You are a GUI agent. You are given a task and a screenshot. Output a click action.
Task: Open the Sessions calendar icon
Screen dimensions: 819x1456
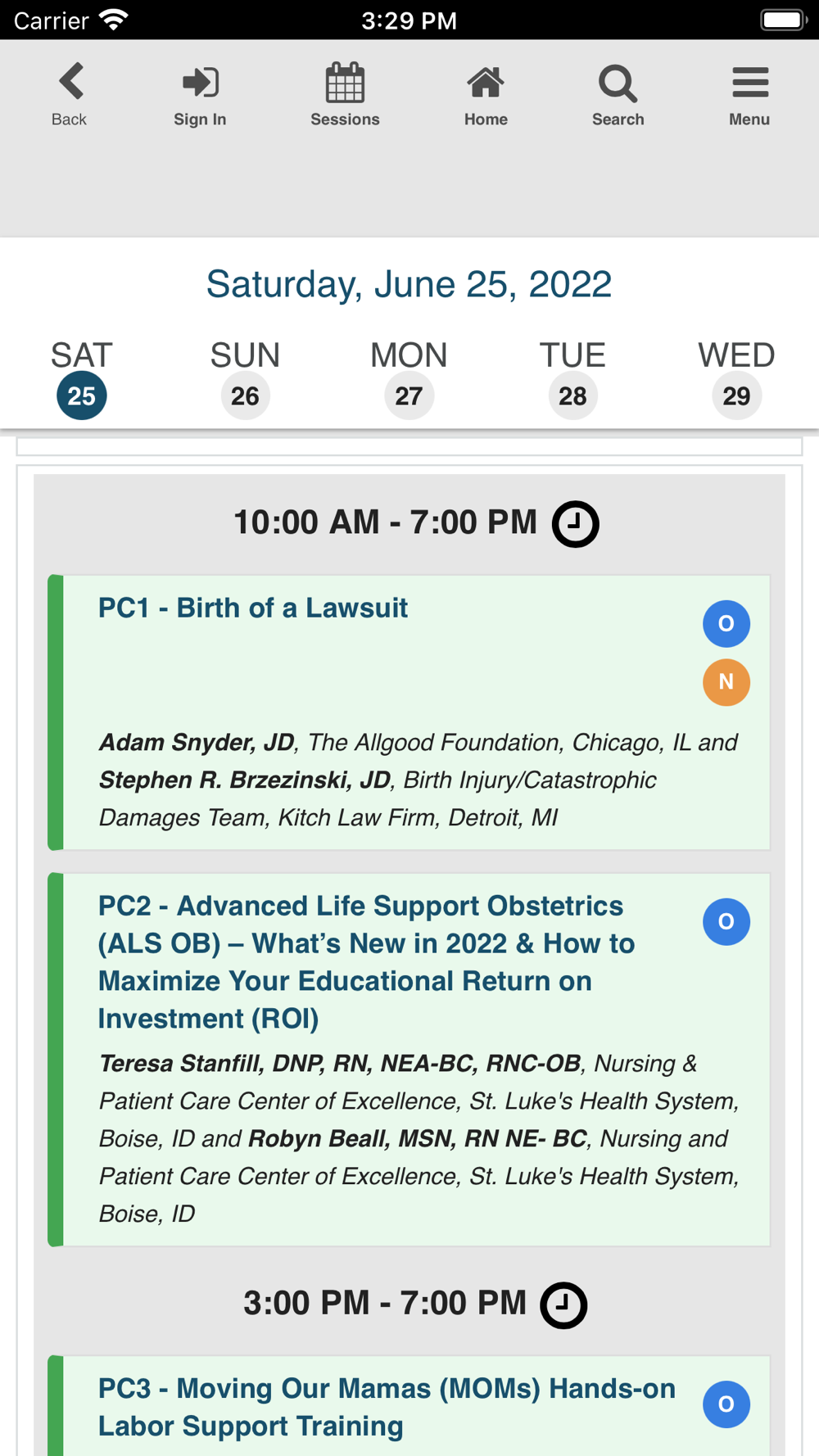click(x=345, y=82)
